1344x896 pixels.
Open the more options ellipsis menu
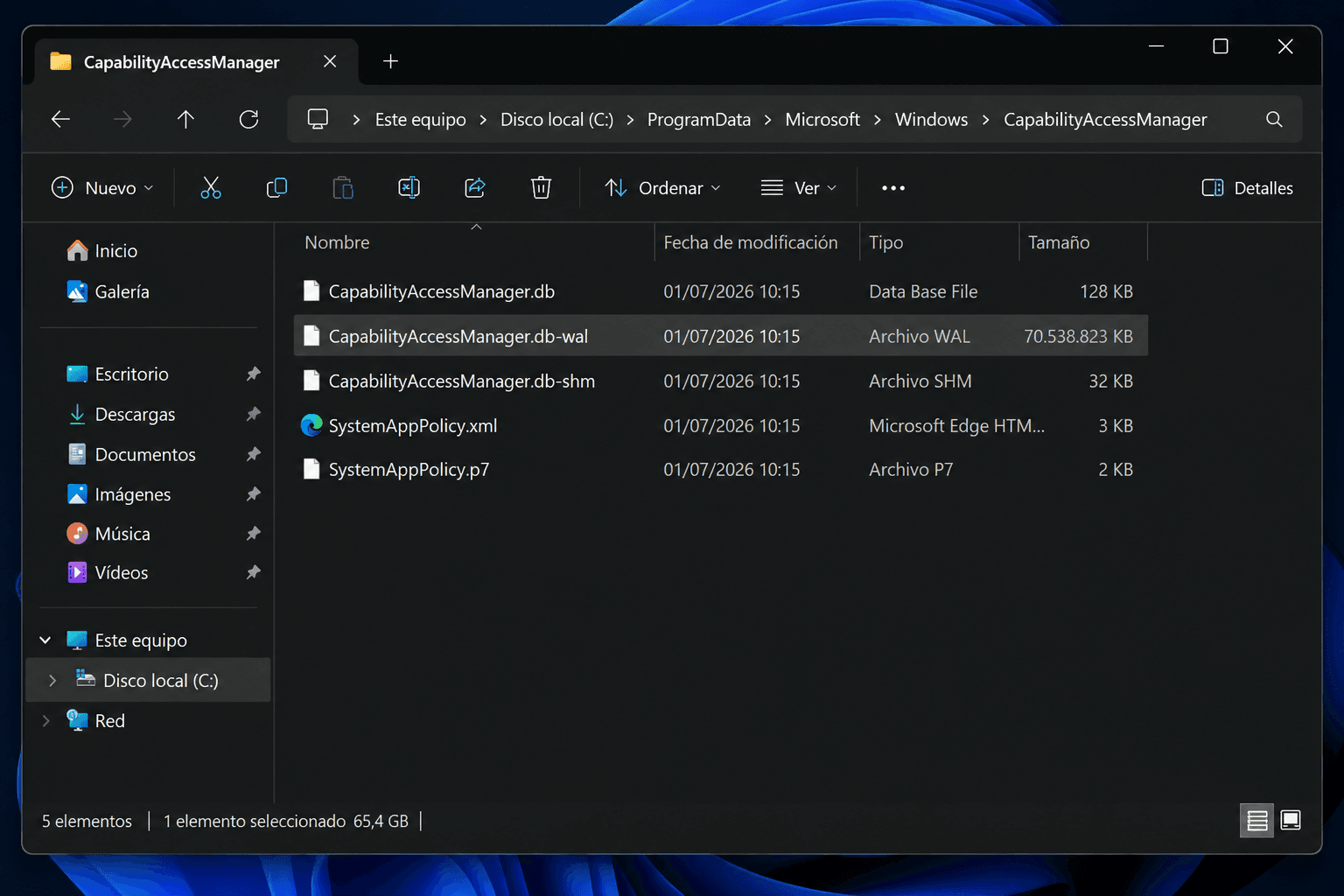[x=893, y=188]
